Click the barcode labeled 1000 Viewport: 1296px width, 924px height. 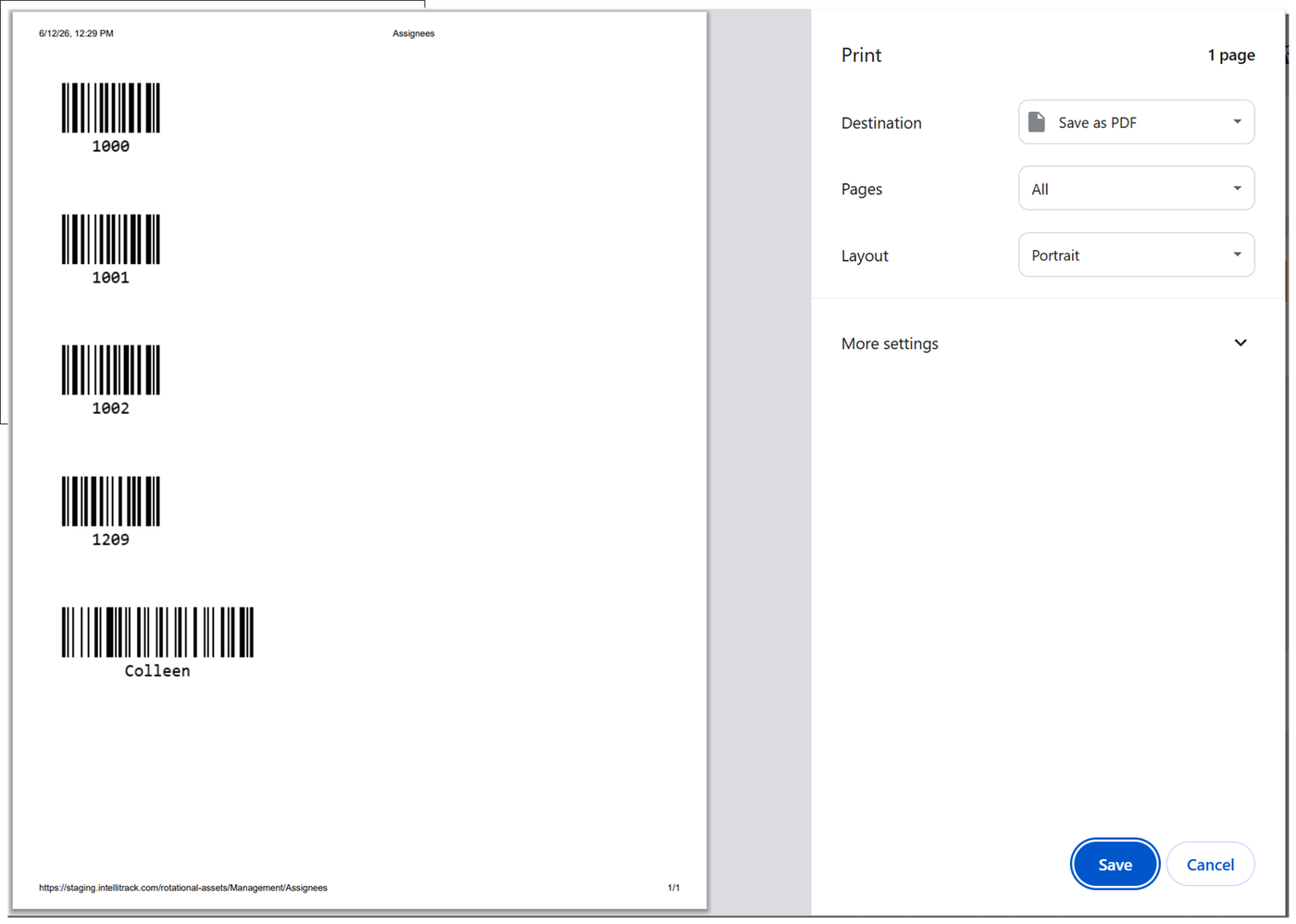[111, 107]
